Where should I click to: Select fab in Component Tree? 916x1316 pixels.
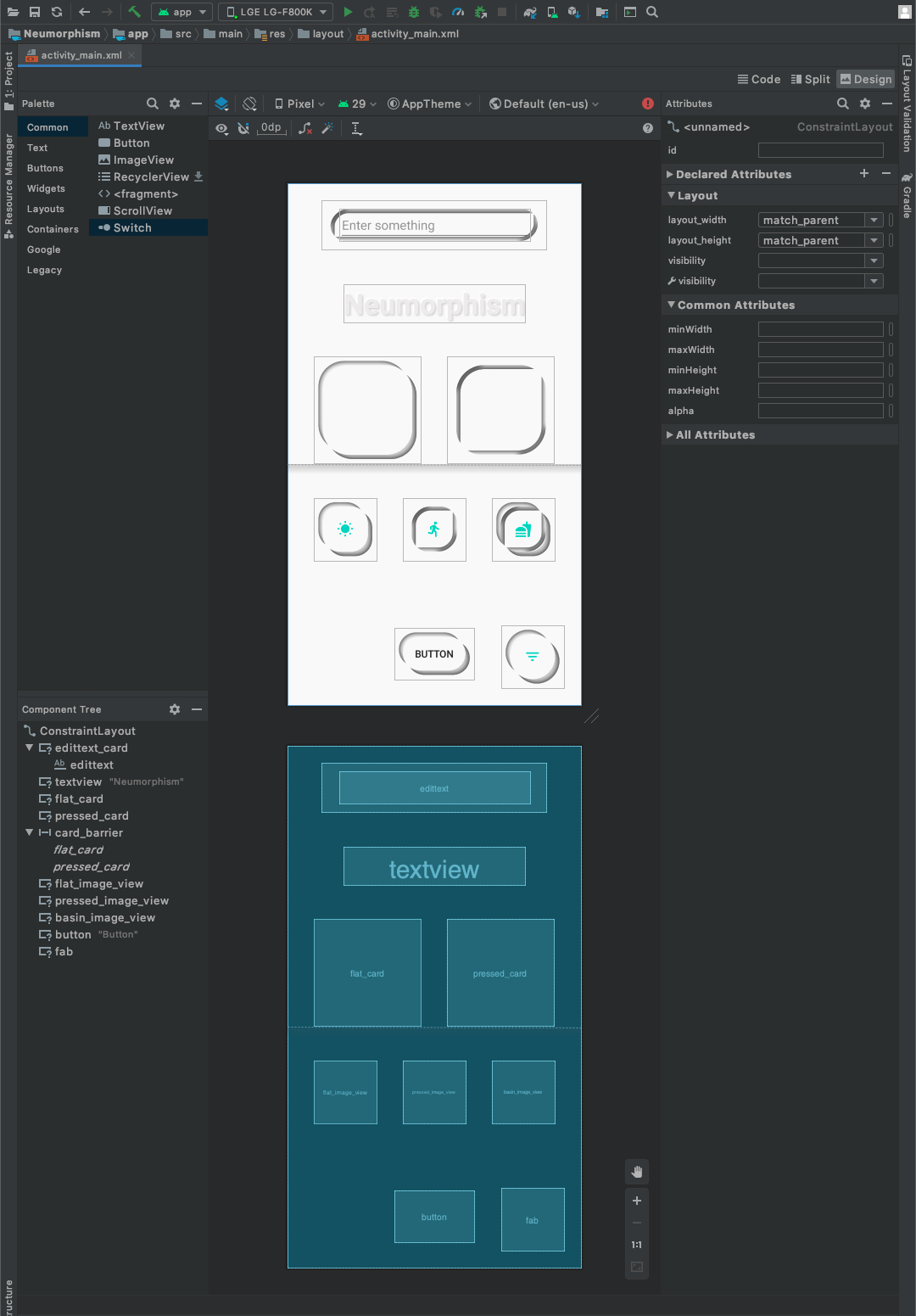(64, 951)
